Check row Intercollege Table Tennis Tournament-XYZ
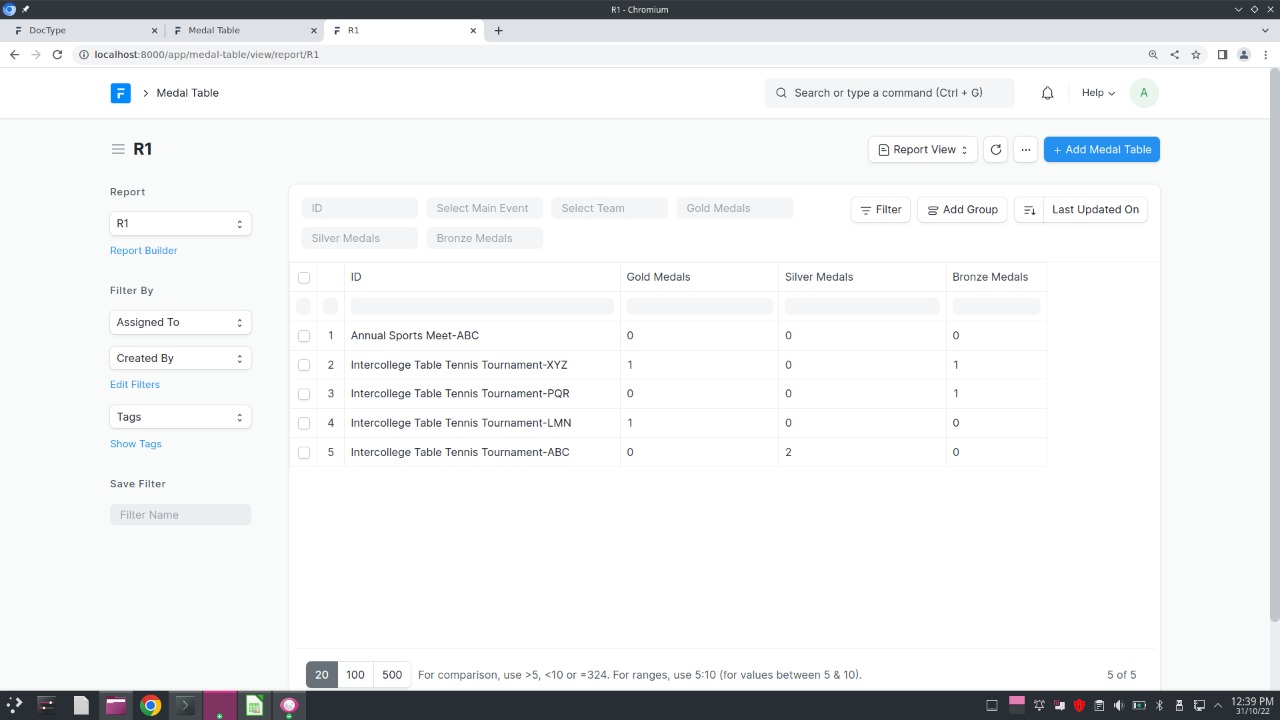 click(304, 365)
